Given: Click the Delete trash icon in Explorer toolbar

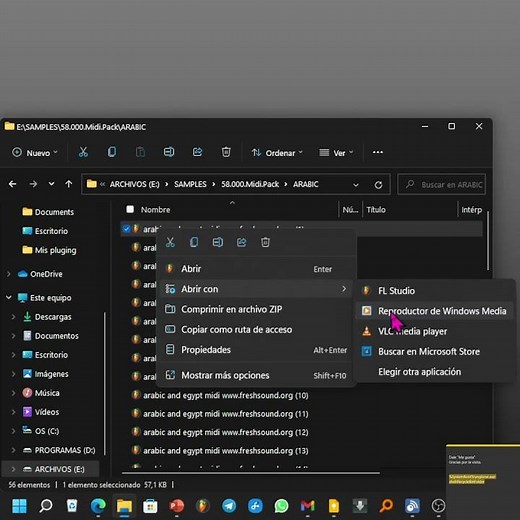Looking at the screenshot, I should (x=226, y=152).
